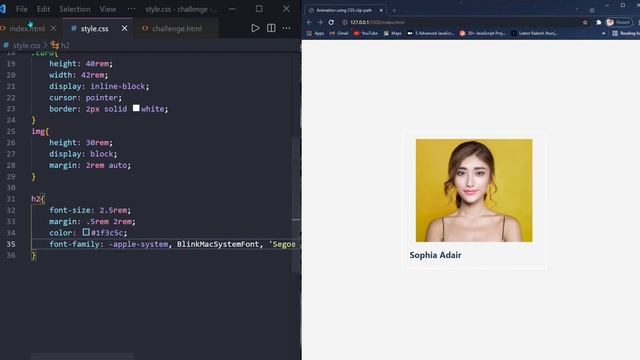Click the 'width: 42rem' line
The height and width of the screenshot is (360, 640).
point(78,75)
